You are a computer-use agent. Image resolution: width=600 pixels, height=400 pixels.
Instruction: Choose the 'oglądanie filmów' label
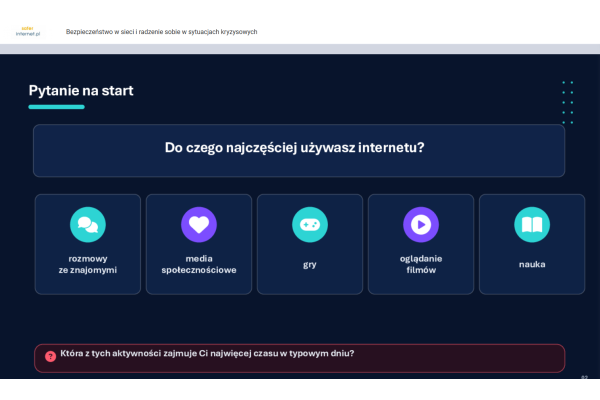[x=421, y=264]
